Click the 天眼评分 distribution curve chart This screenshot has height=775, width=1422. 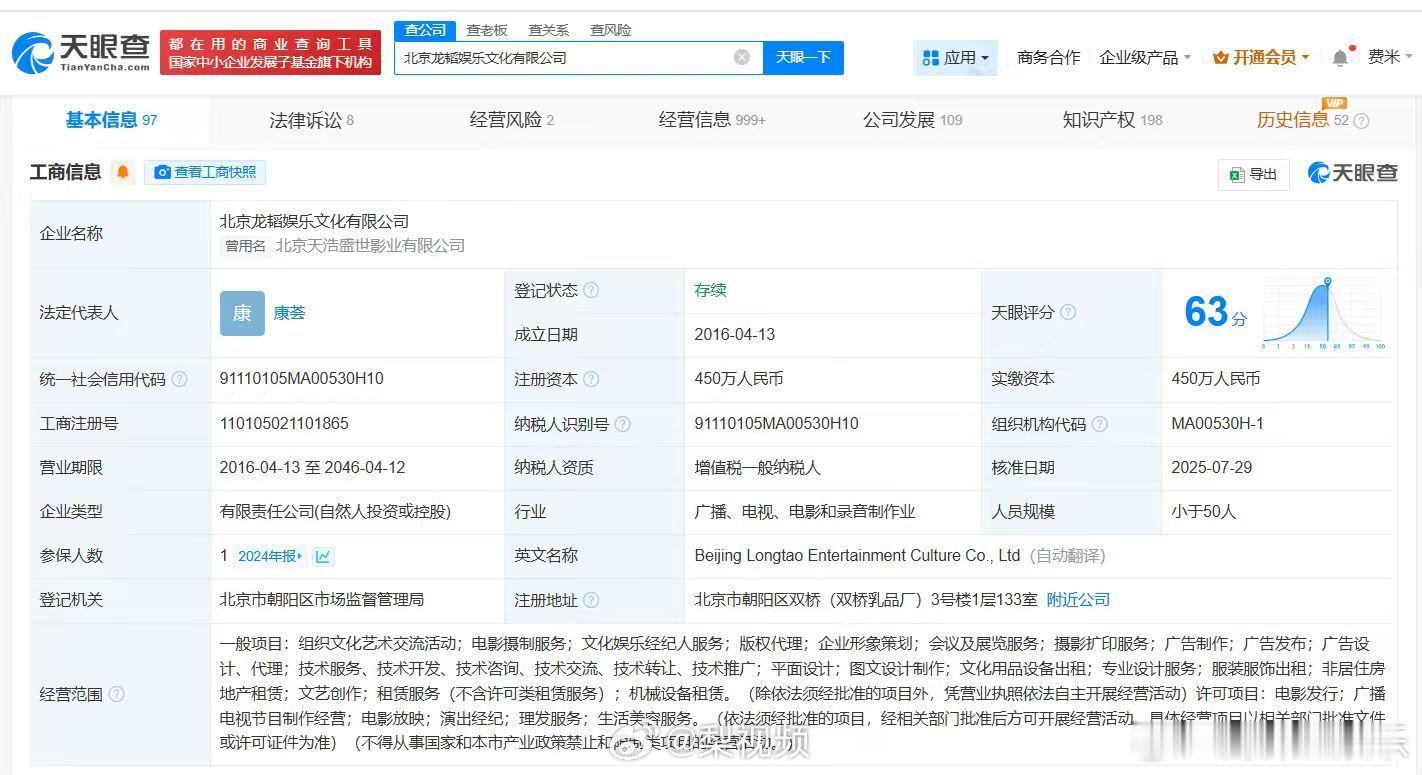1323,314
